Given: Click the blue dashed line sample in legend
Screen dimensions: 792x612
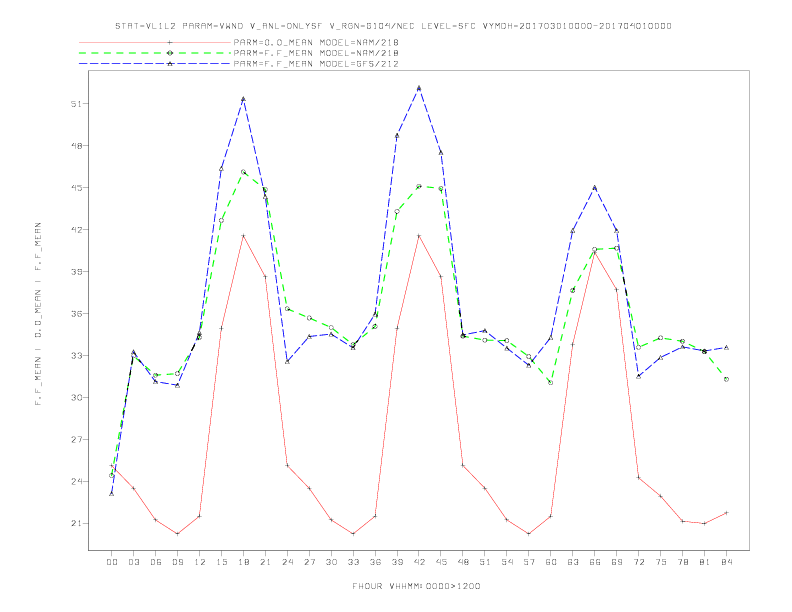Looking at the screenshot, I should [155, 64].
